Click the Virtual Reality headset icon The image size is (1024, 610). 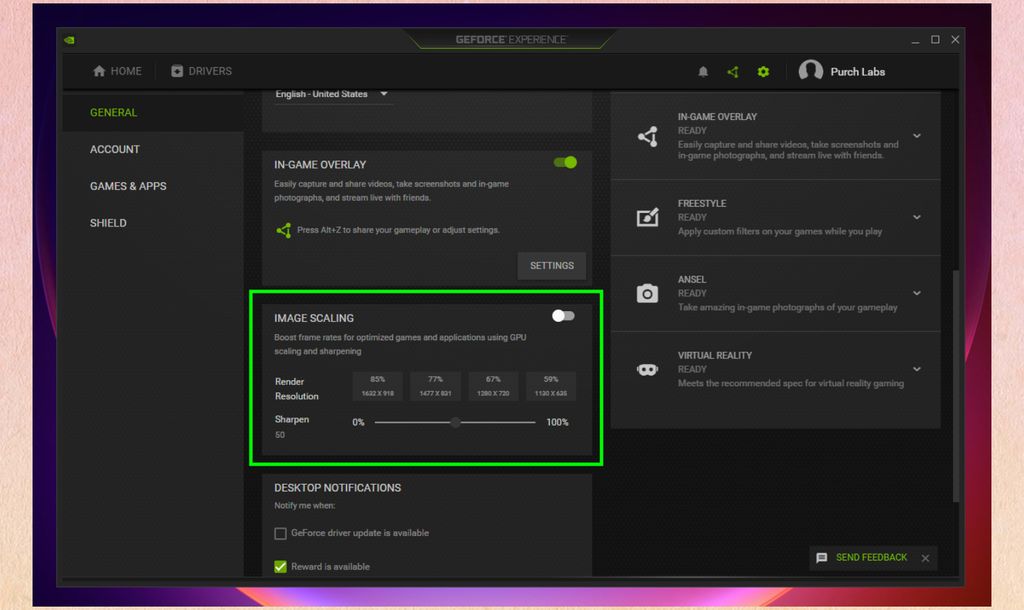tap(647, 368)
